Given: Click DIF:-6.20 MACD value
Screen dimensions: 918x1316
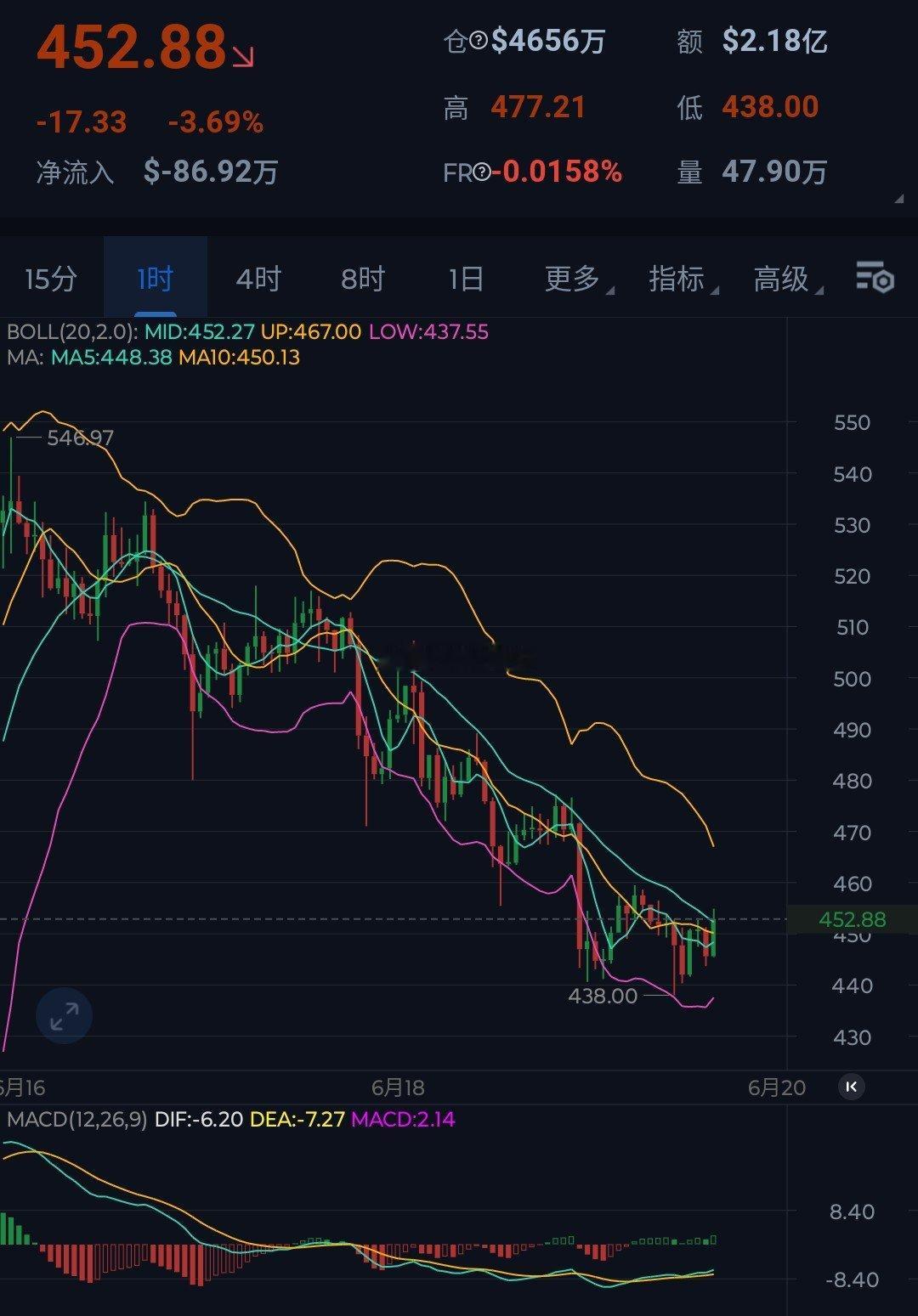Looking at the screenshot, I should pyautogui.click(x=199, y=1119).
